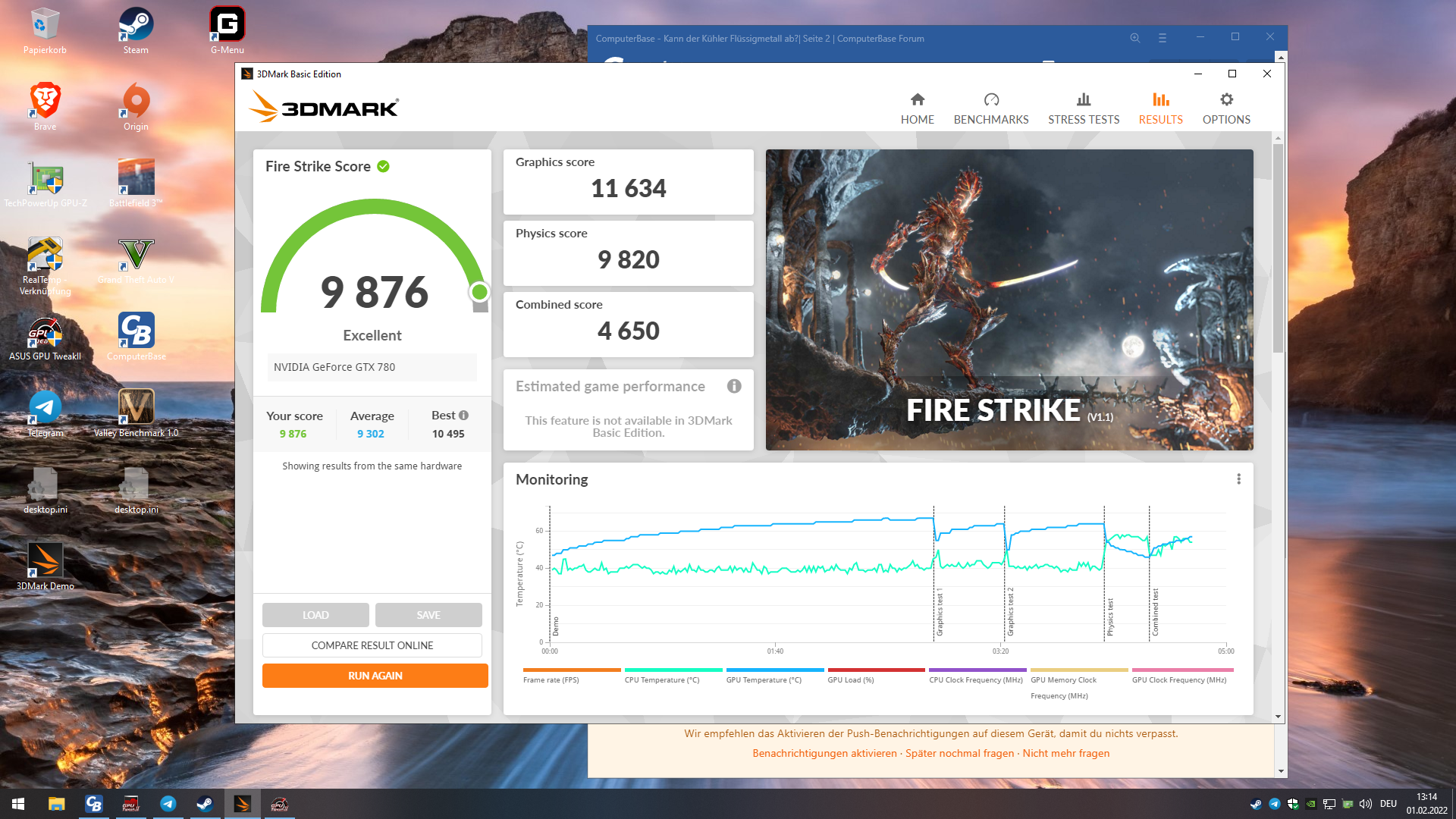Click the Fire Strike preview thumbnail

(x=1009, y=300)
